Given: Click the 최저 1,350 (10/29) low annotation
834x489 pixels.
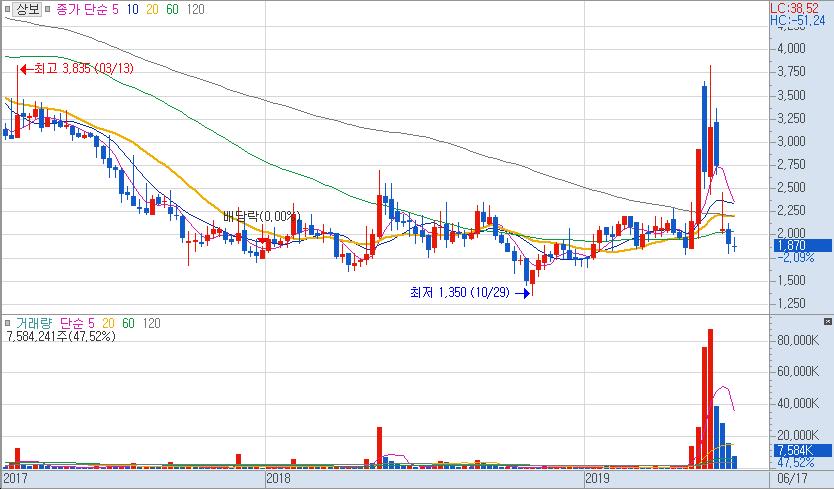Looking at the screenshot, I should point(470,292).
